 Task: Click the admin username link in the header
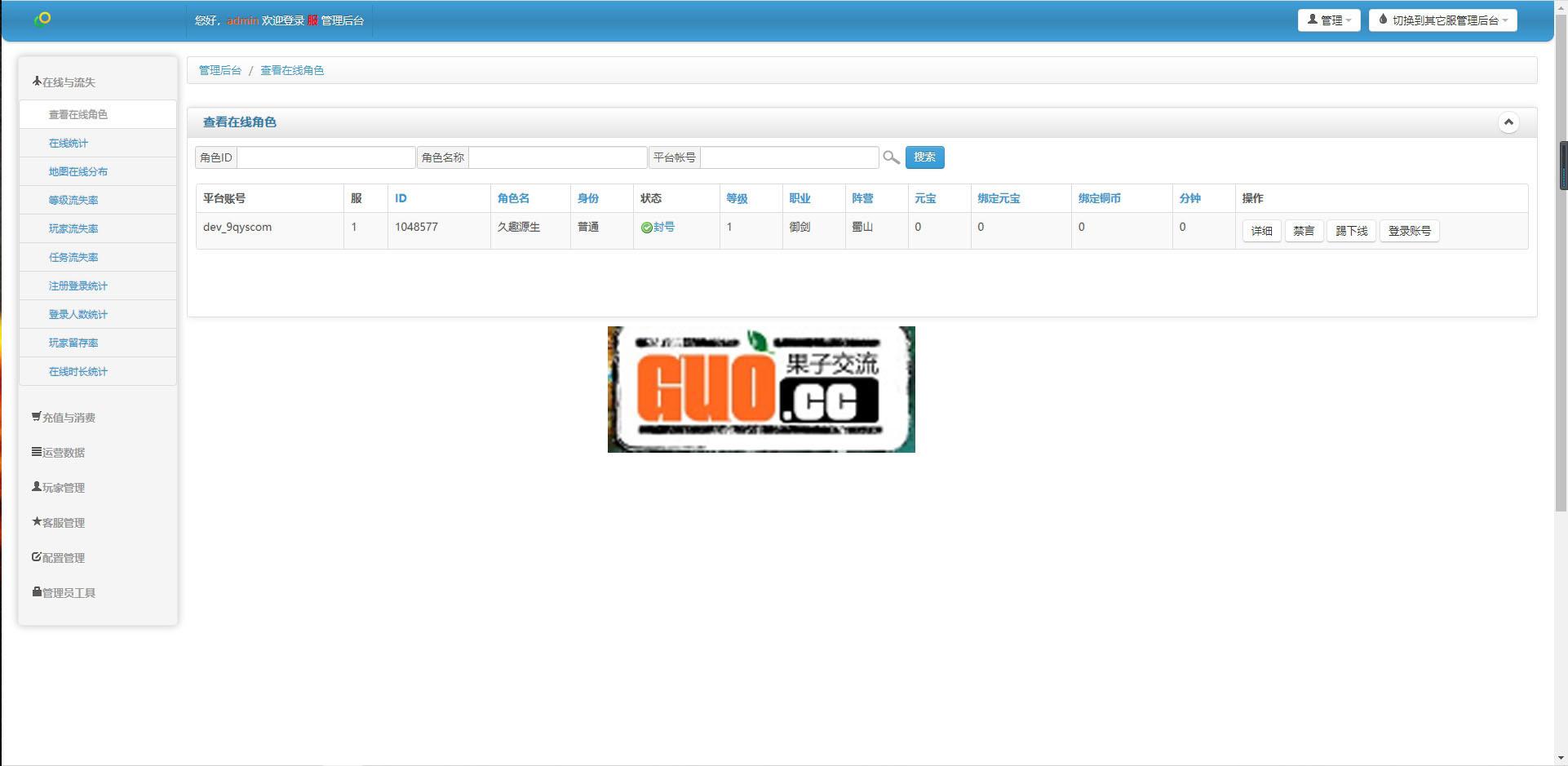click(x=242, y=20)
